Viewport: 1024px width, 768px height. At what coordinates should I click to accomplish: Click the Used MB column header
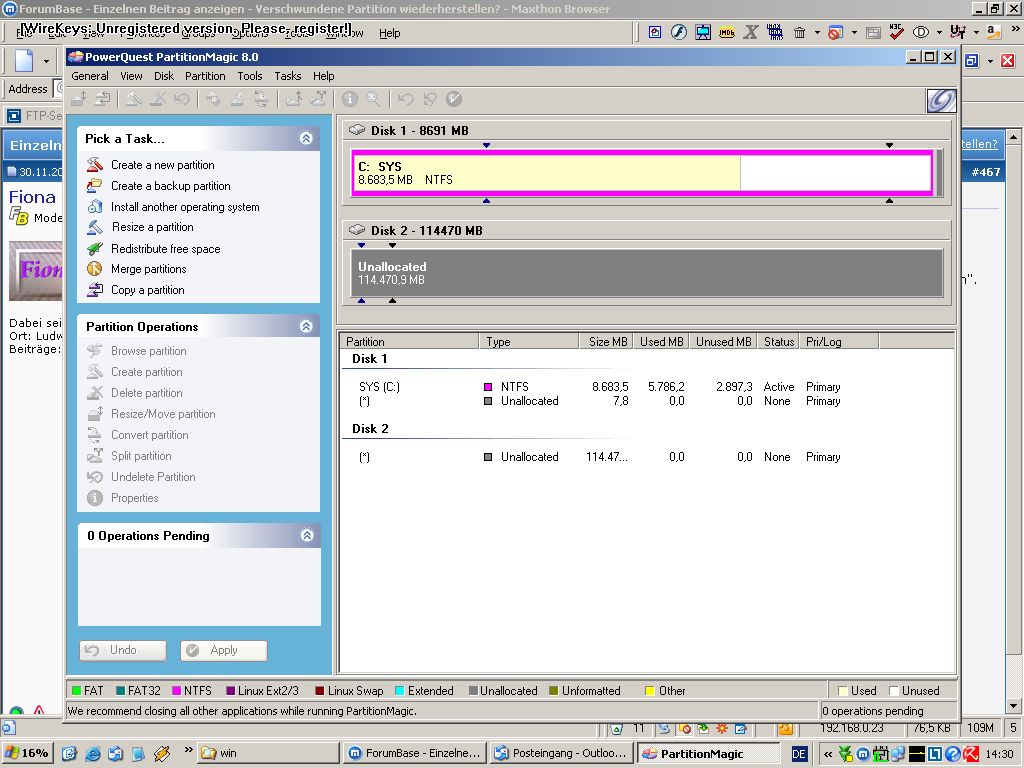[x=661, y=342]
